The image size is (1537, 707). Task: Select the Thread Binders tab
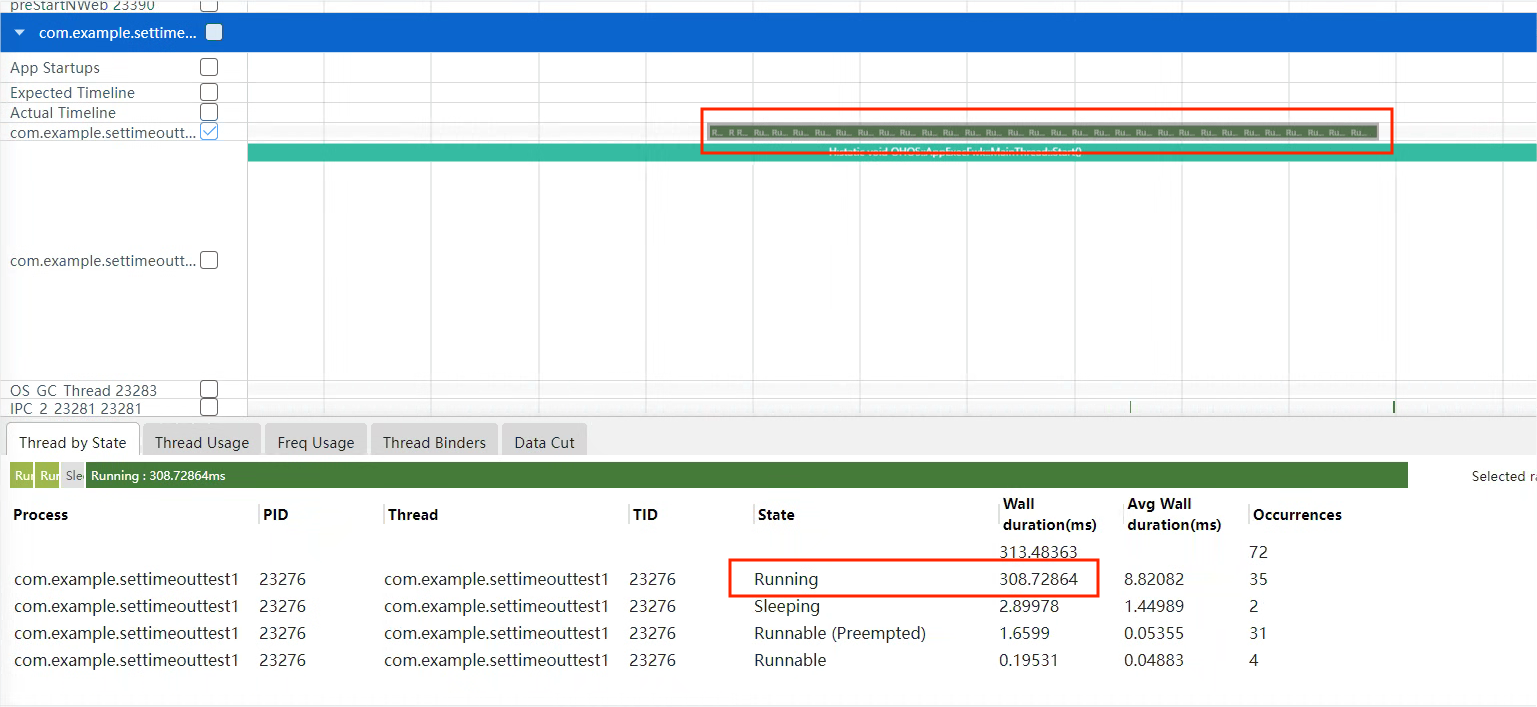click(434, 442)
